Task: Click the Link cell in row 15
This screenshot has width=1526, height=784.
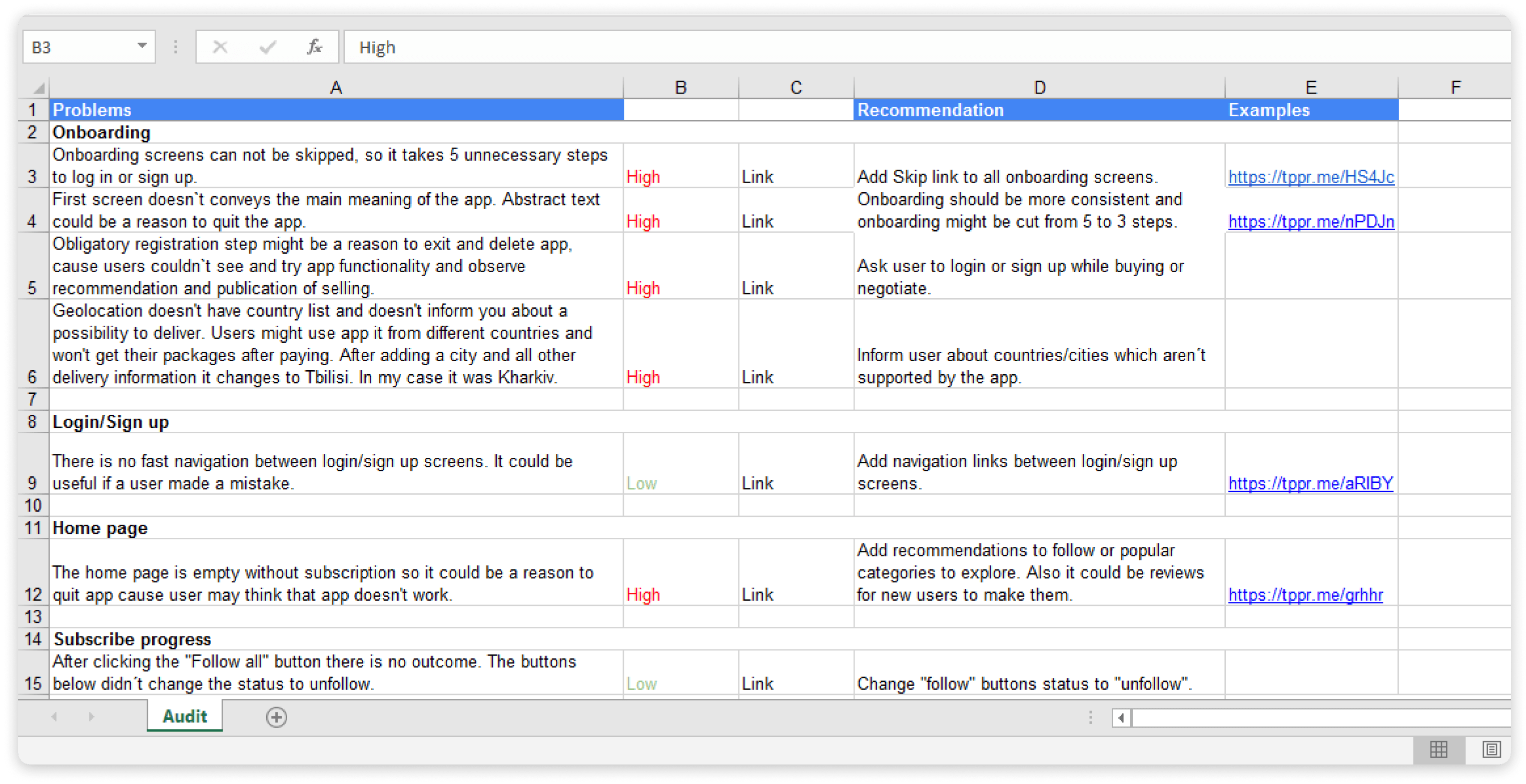Action: pos(796,672)
